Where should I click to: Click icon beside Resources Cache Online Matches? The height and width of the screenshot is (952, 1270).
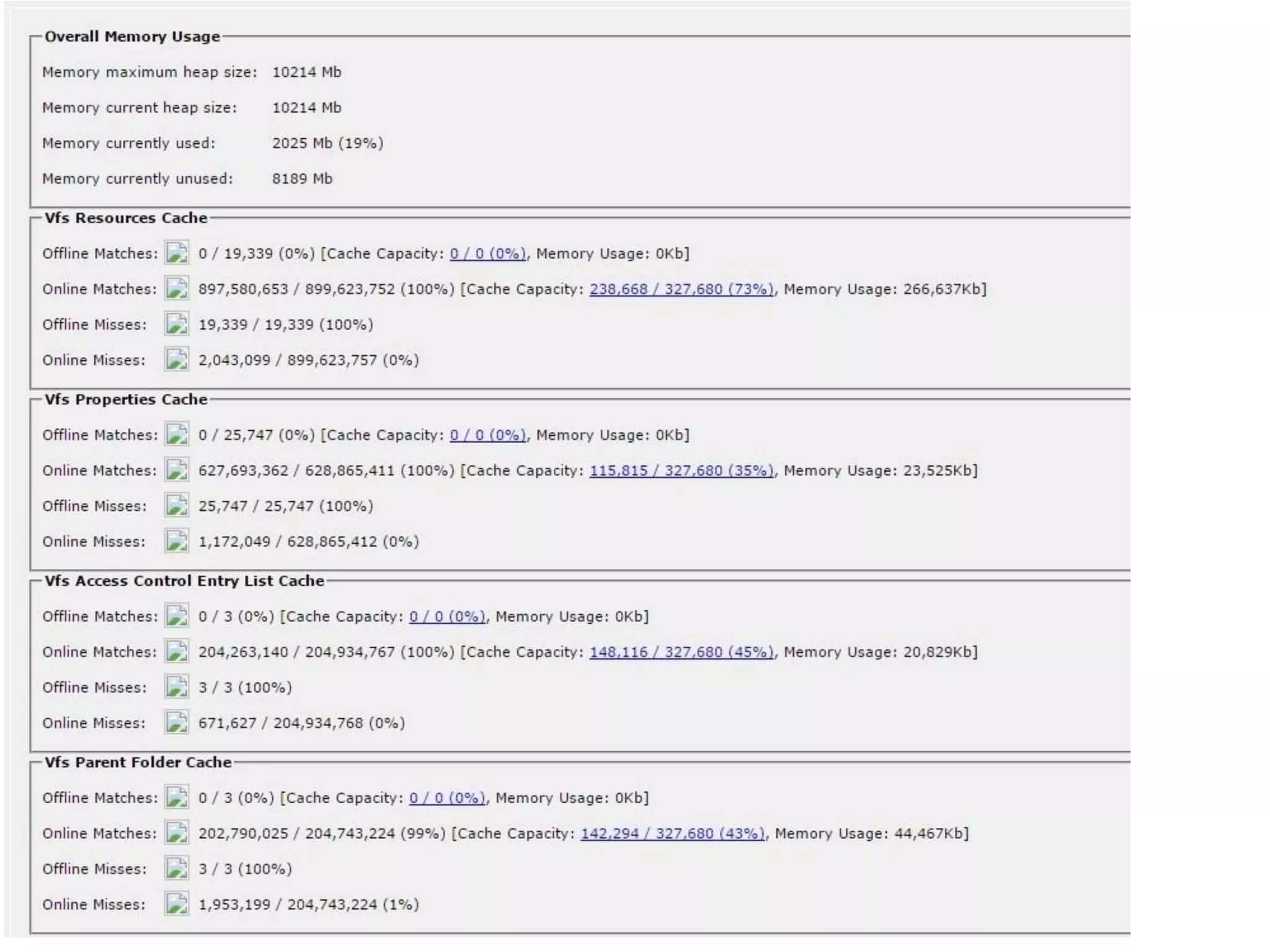point(177,288)
